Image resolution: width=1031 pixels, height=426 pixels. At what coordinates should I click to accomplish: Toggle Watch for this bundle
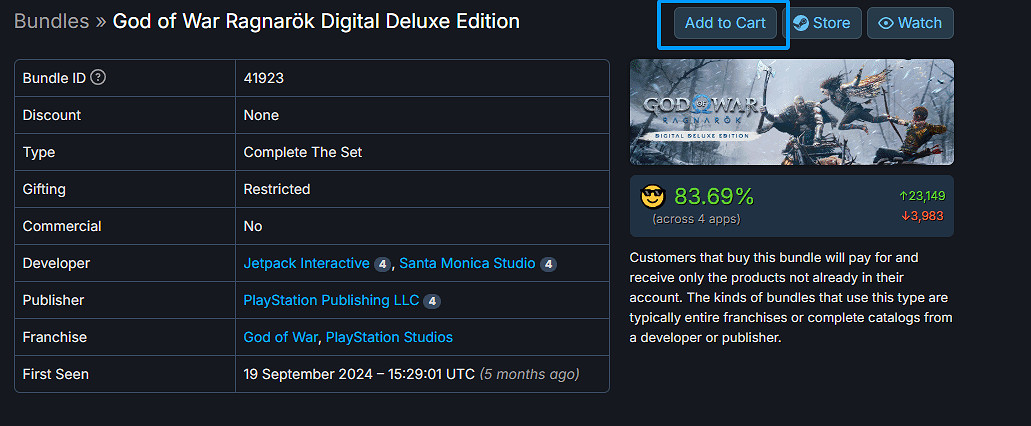click(x=910, y=23)
